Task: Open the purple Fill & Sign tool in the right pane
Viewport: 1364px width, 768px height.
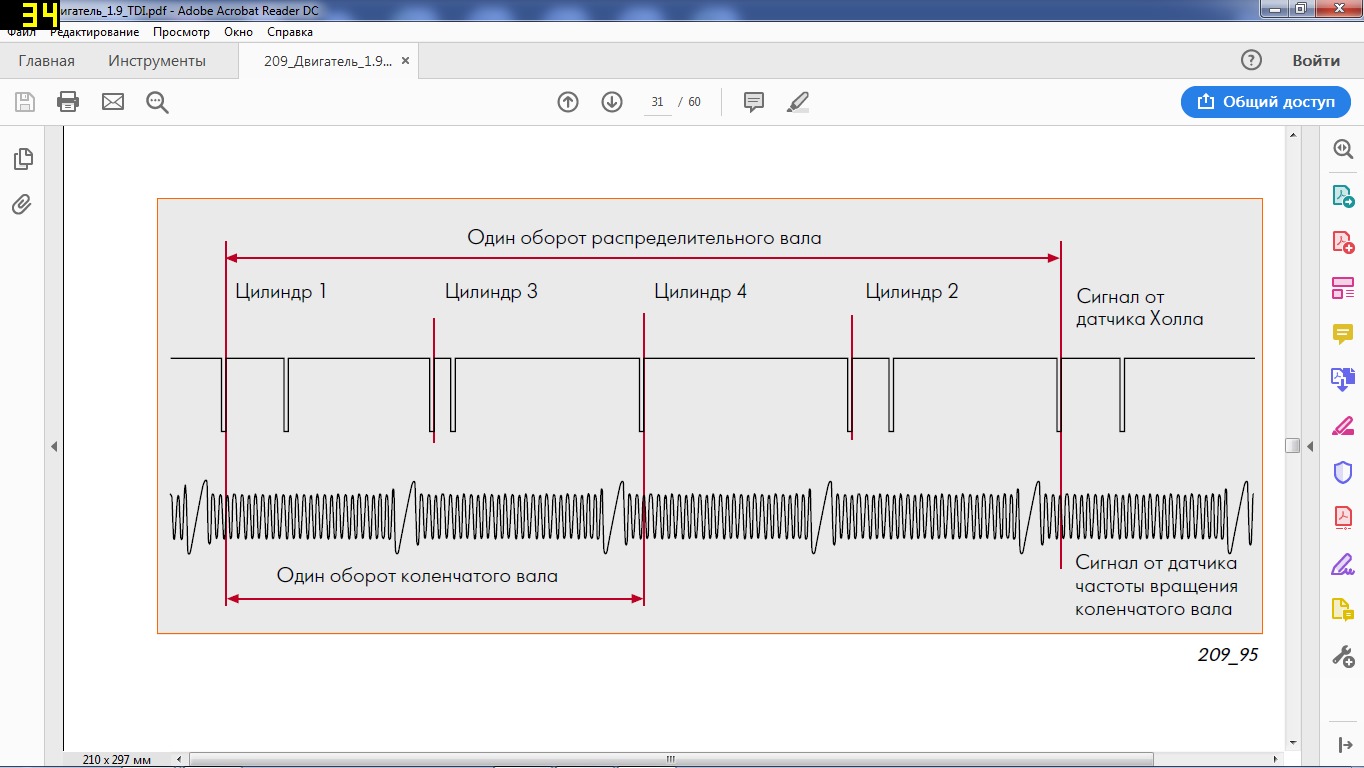Action: pos(1342,563)
